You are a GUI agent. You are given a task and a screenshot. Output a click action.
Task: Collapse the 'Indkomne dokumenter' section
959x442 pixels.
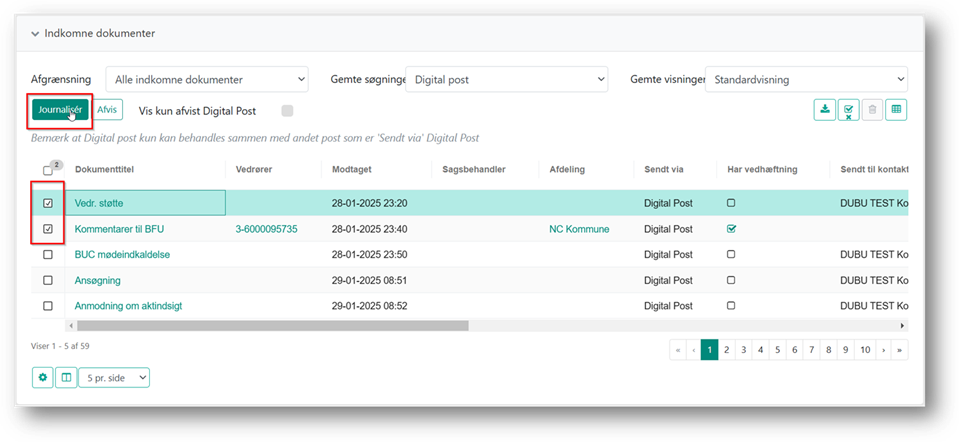click(36, 34)
